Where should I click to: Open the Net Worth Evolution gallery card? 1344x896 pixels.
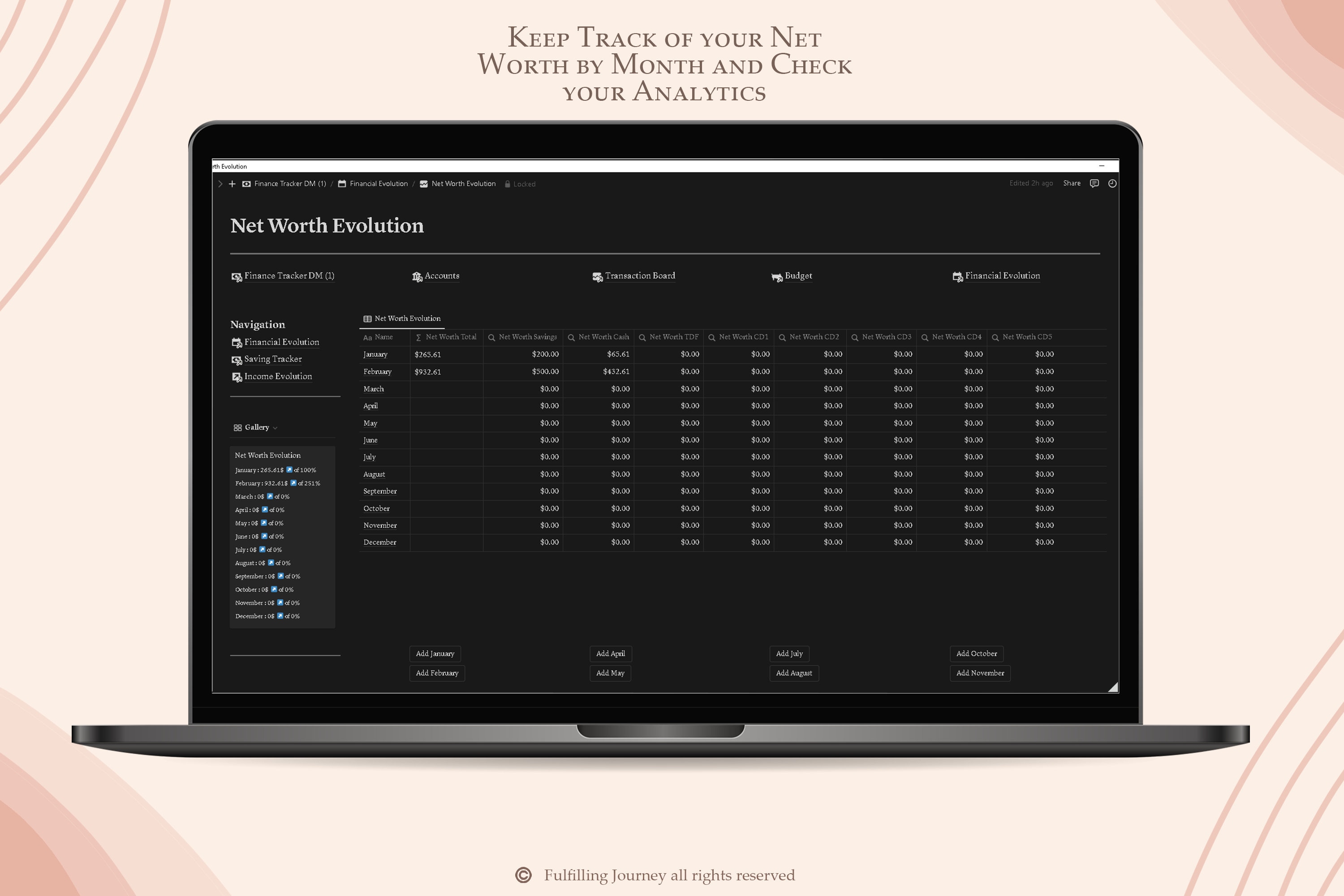pyautogui.click(x=282, y=537)
